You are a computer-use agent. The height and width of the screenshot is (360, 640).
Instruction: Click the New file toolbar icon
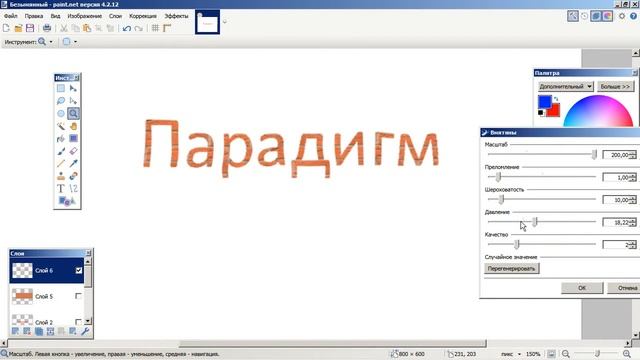point(6,28)
